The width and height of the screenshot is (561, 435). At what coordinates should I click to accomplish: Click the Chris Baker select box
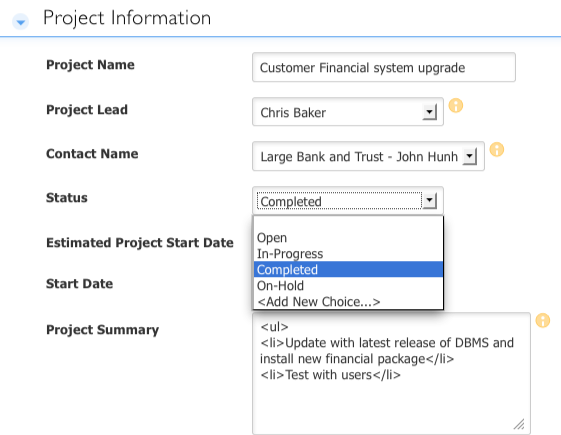[348, 112]
